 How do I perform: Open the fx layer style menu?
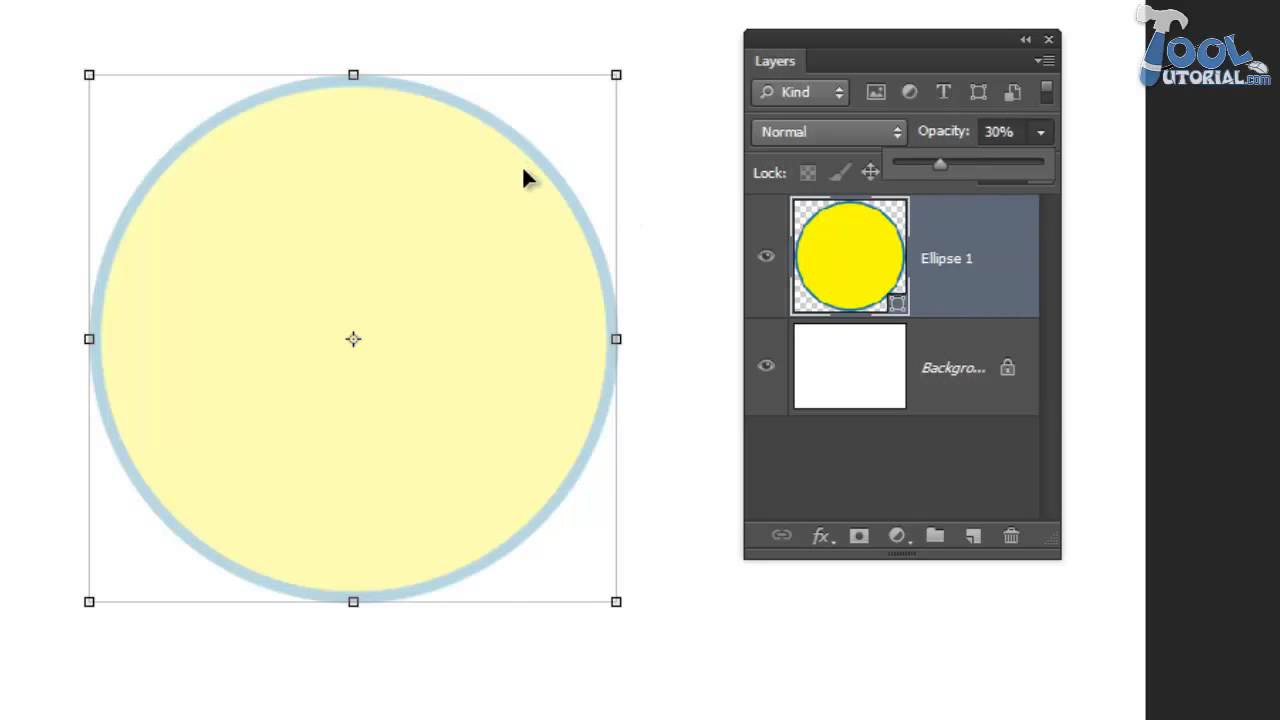821,536
